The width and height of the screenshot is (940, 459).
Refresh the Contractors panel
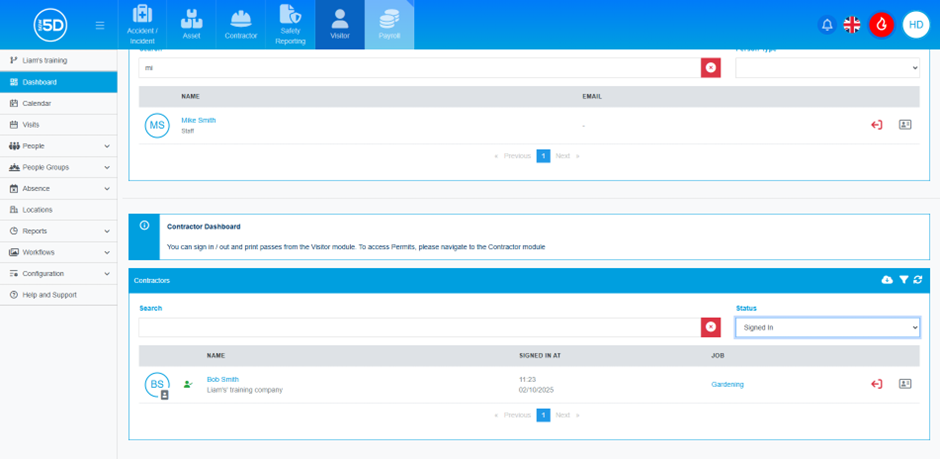click(x=917, y=280)
